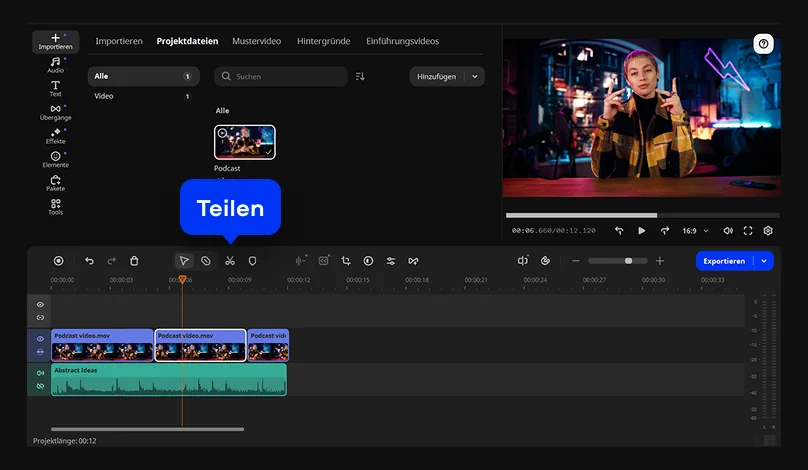Select the Video category in media list

coord(104,96)
